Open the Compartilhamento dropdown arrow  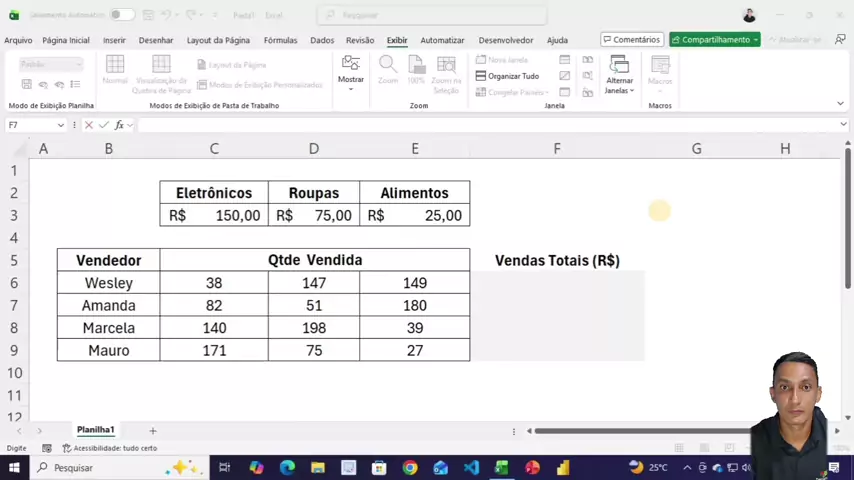click(x=756, y=40)
